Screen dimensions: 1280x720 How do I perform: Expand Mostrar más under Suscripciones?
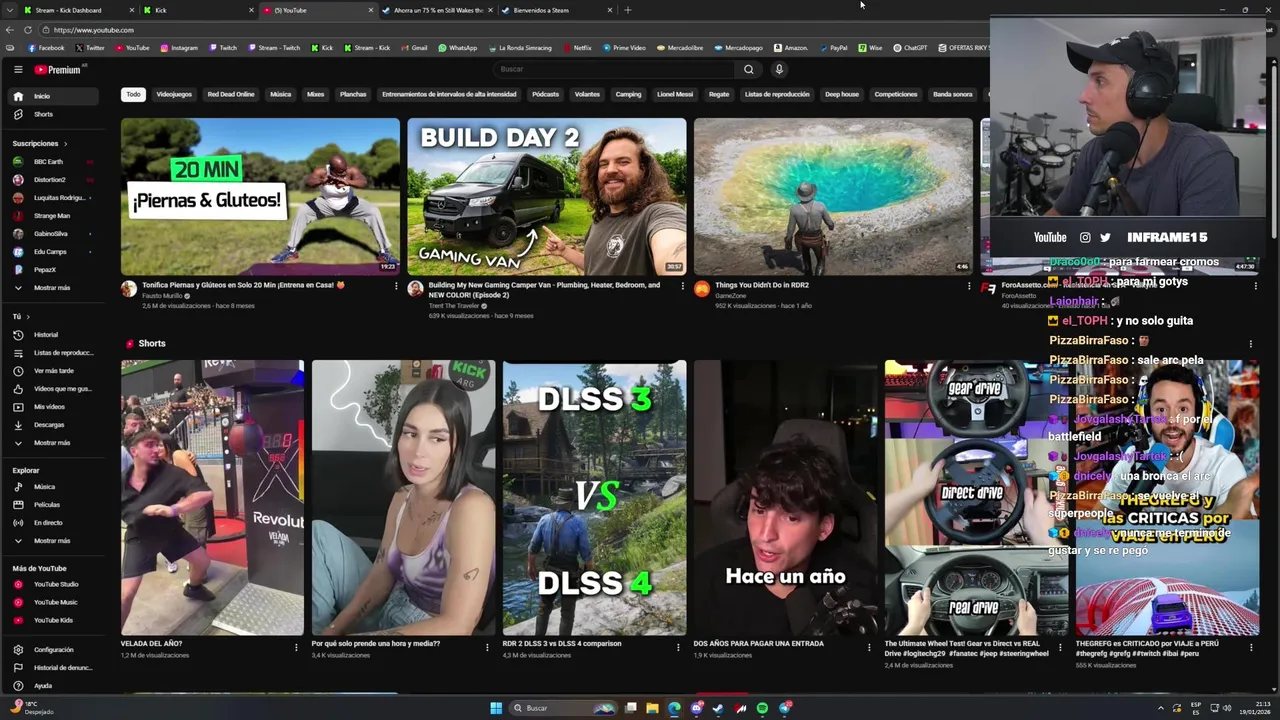tap(55, 287)
